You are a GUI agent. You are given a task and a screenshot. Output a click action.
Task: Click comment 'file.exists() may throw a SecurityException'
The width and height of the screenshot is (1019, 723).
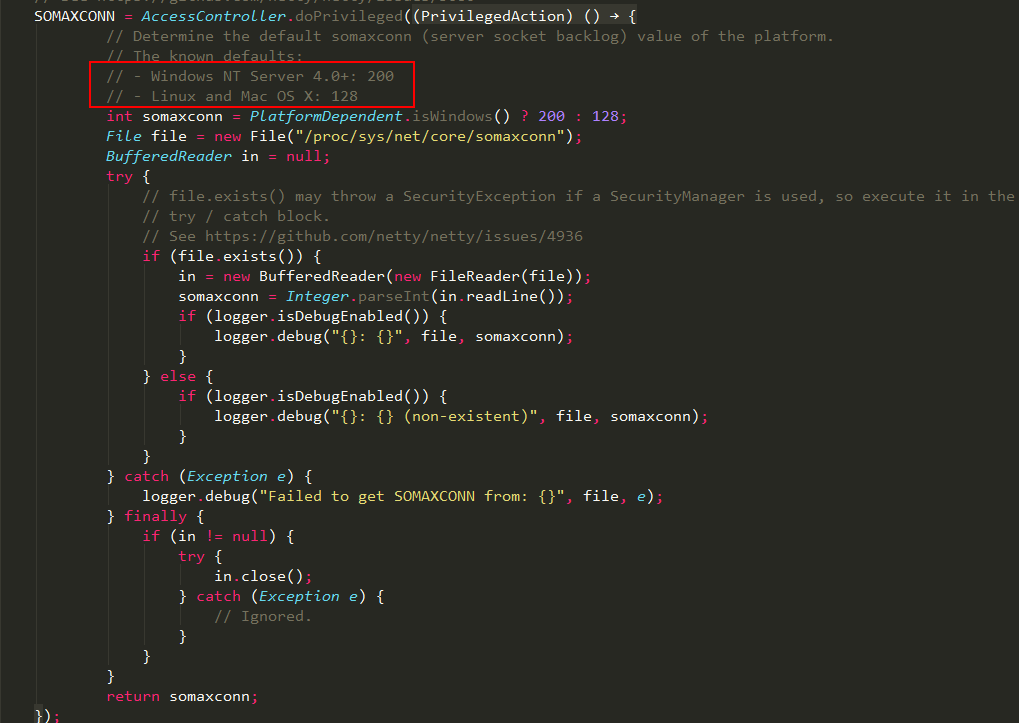[578, 196]
